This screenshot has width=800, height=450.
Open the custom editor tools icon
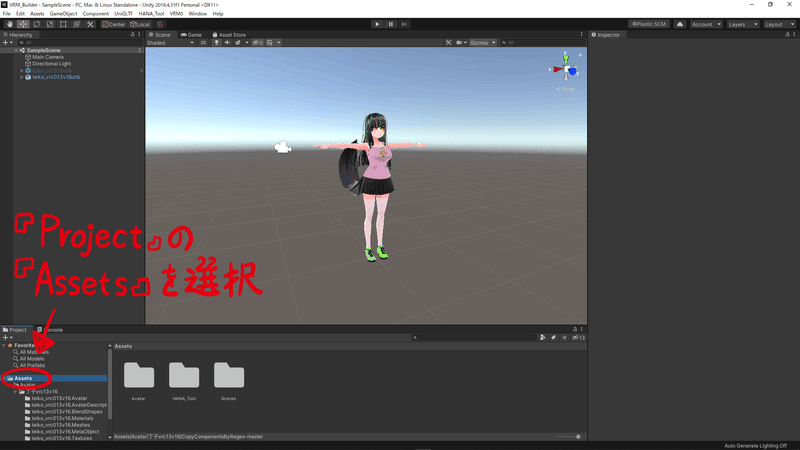coord(90,24)
